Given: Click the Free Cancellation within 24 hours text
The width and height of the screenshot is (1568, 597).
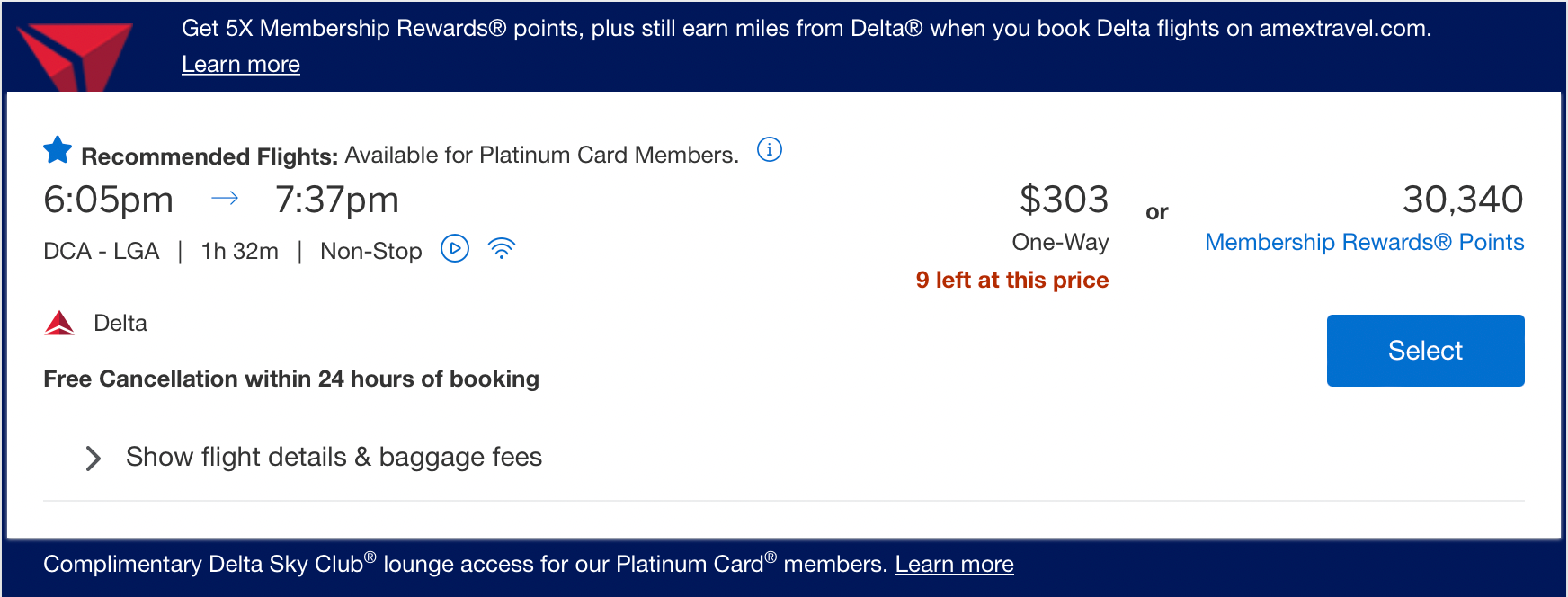Looking at the screenshot, I should (291, 379).
